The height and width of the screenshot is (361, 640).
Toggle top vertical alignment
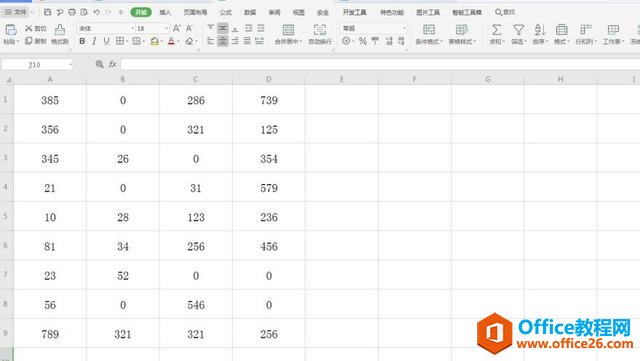click(210, 28)
